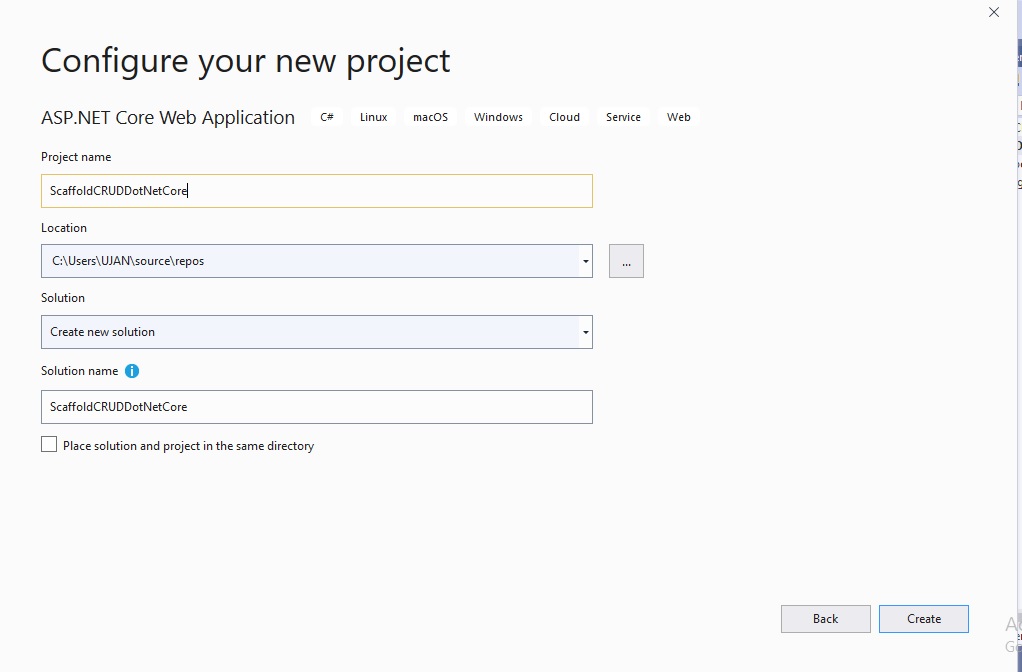Click the C# language tag
This screenshot has width=1022, height=672.
(x=327, y=117)
